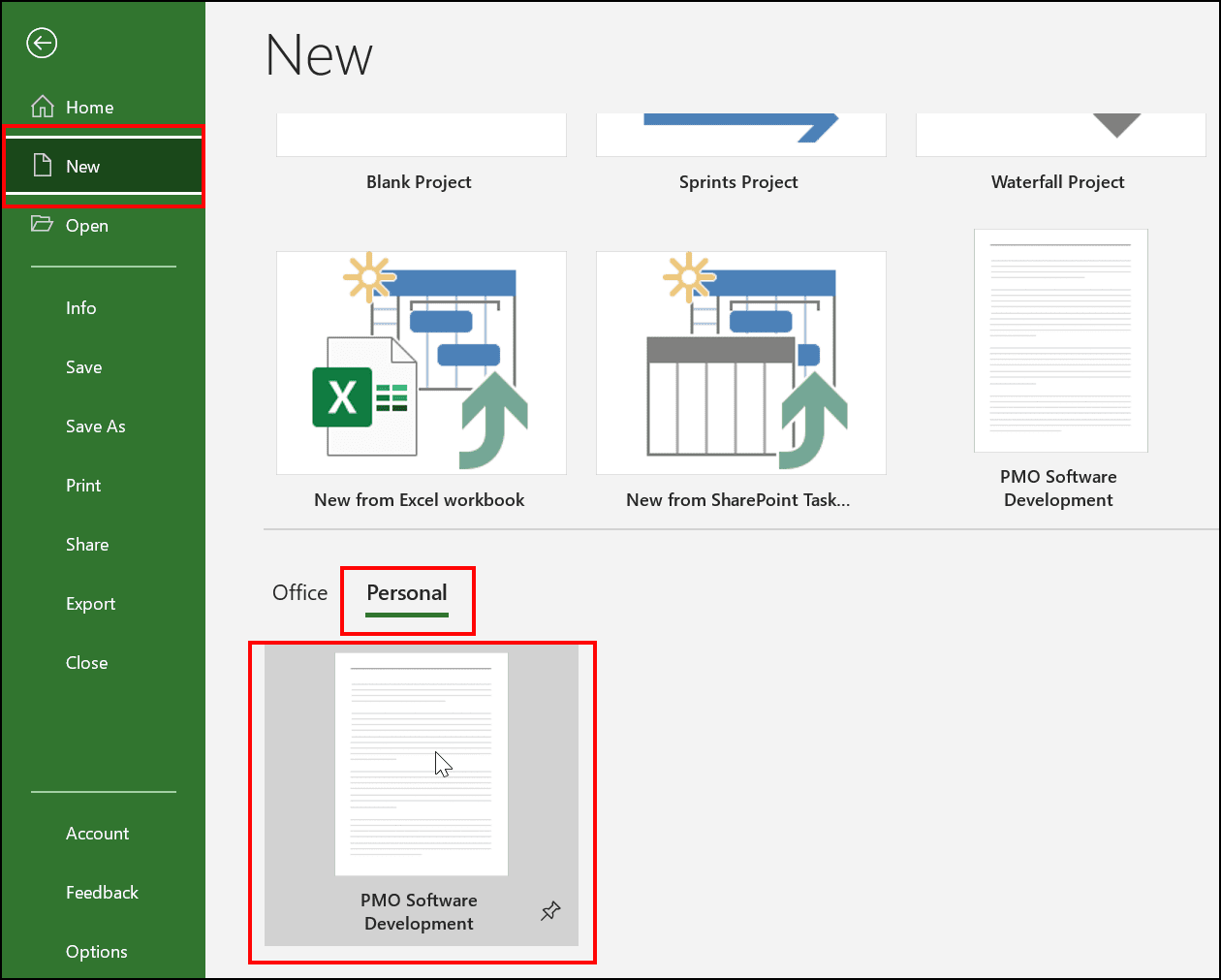1221x980 pixels.
Task: Open Options from the sidebar
Action: [x=97, y=952]
